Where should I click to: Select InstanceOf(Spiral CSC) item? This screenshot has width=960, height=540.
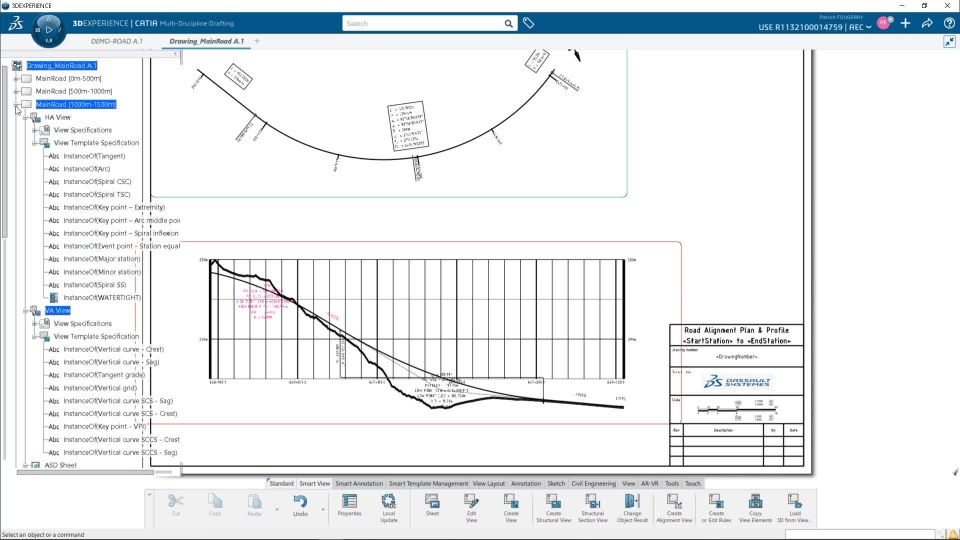(97, 182)
